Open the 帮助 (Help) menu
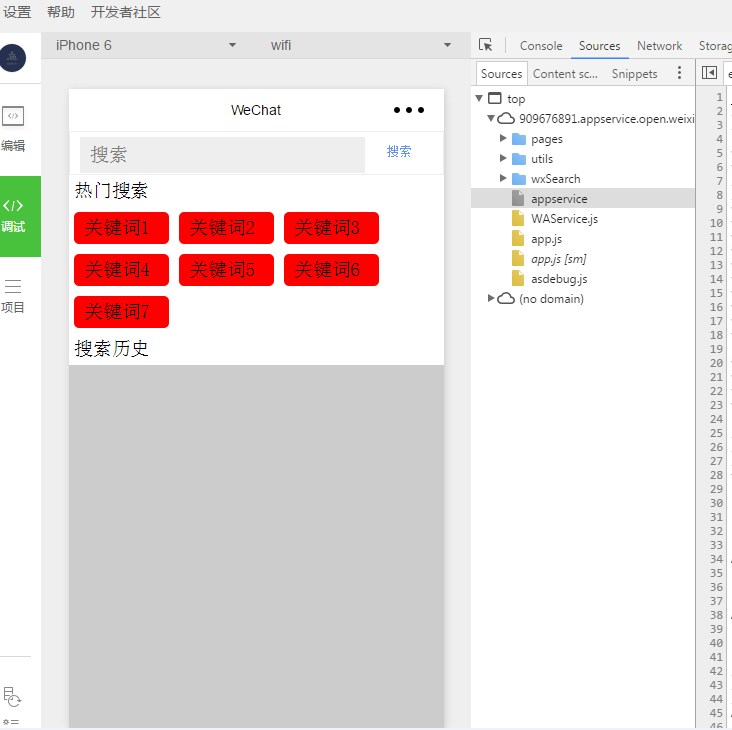This screenshot has height=730, width=732. point(61,12)
